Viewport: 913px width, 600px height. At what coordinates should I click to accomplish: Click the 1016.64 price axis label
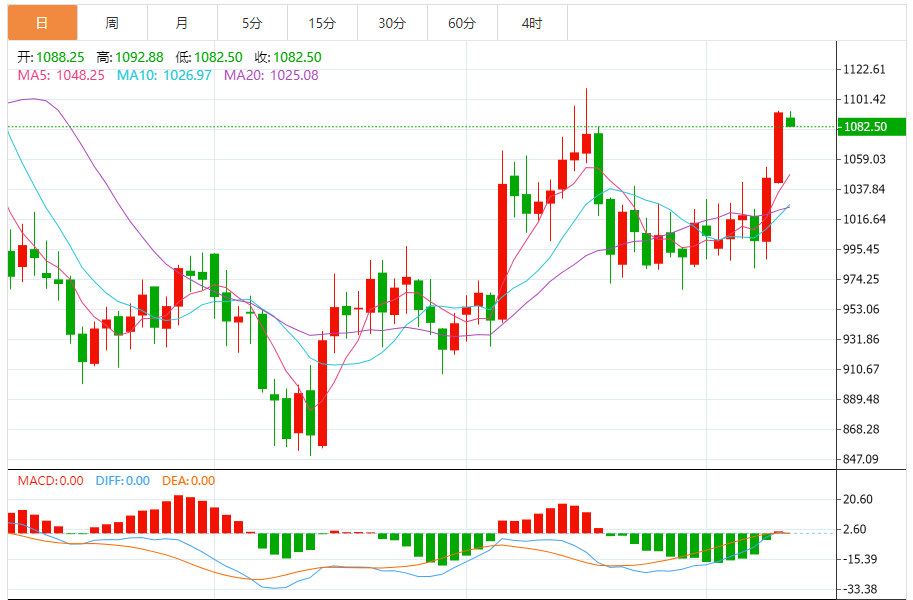point(864,219)
